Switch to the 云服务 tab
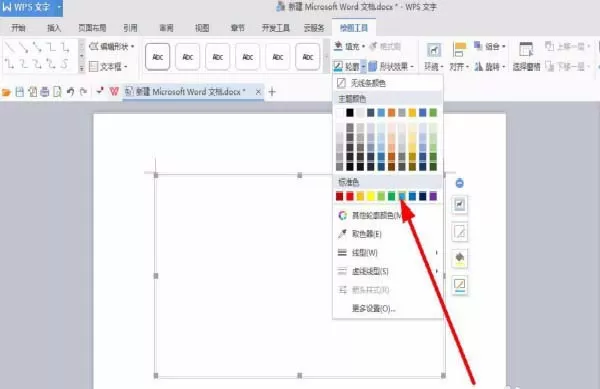 pyautogui.click(x=314, y=28)
